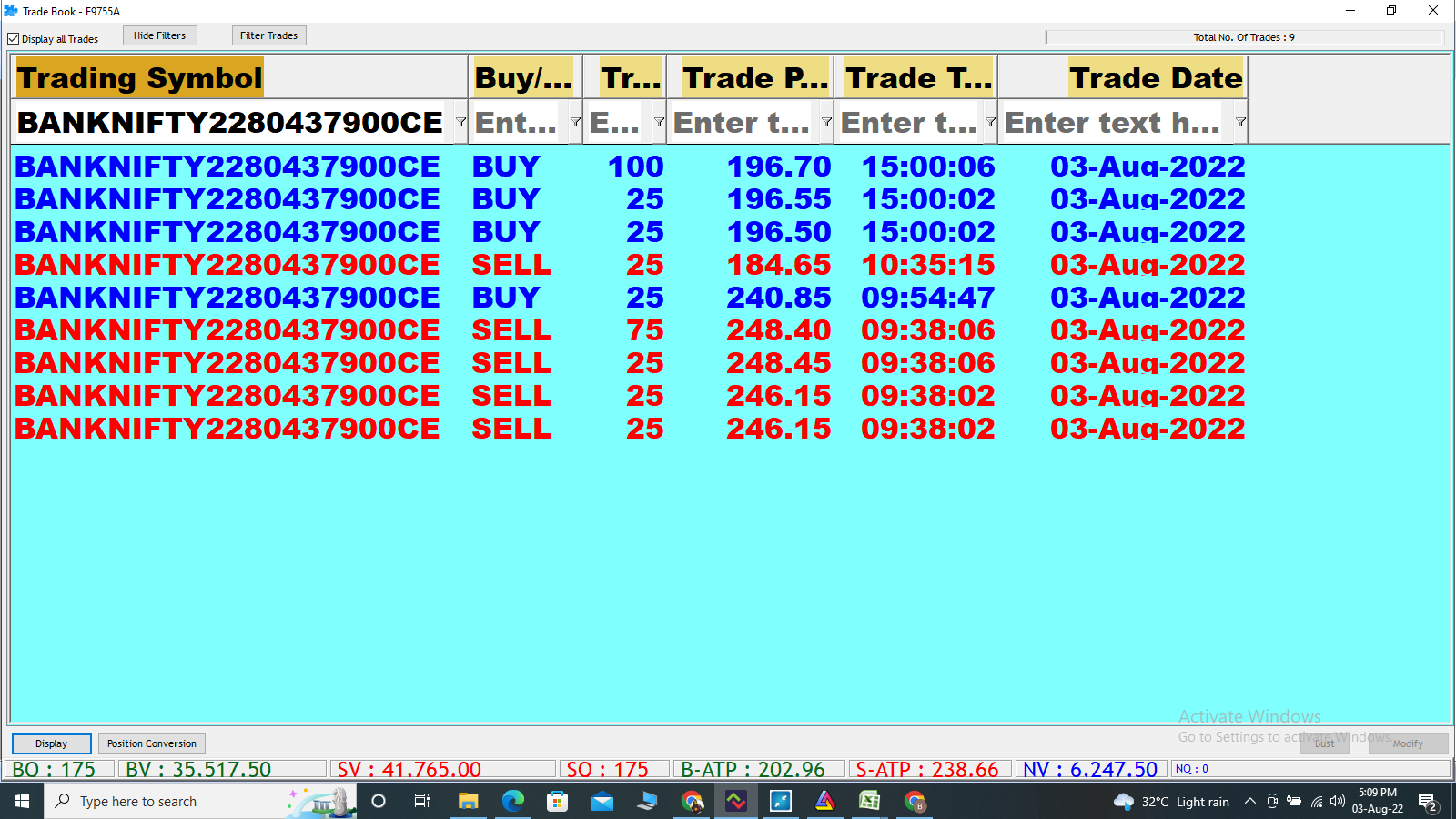Click the S-ATP : 238.66 status entry
This screenshot has height=819, width=1456.
(x=930, y=769)
